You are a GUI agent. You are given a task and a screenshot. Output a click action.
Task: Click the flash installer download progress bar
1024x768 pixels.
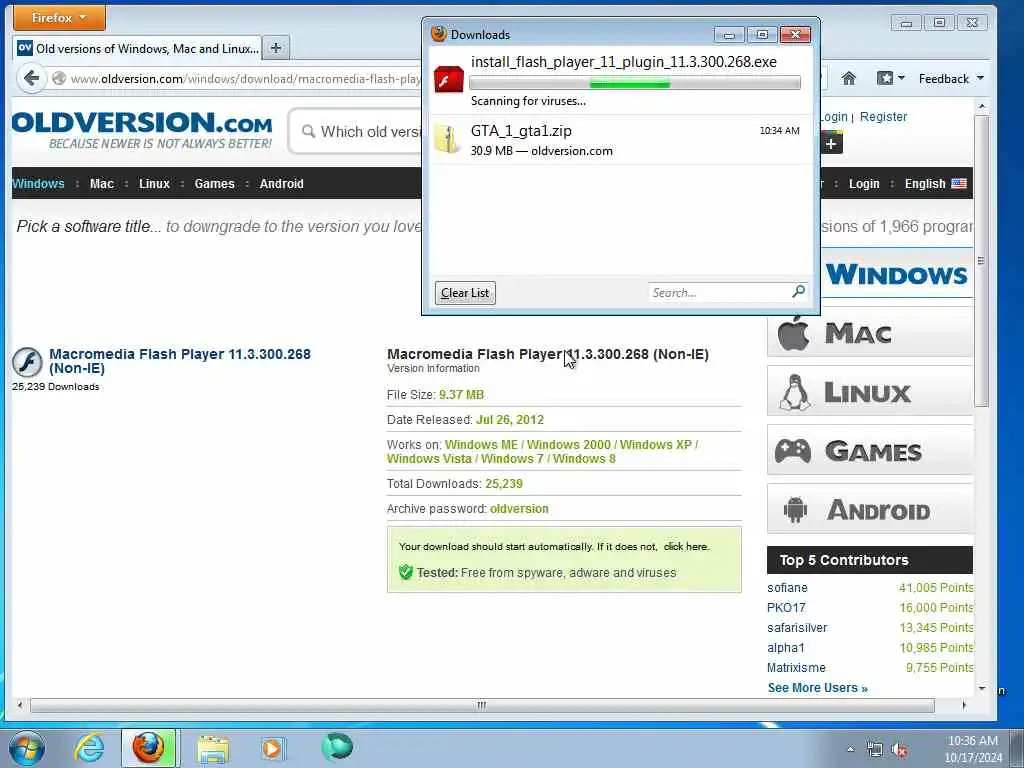pos(634,82)
